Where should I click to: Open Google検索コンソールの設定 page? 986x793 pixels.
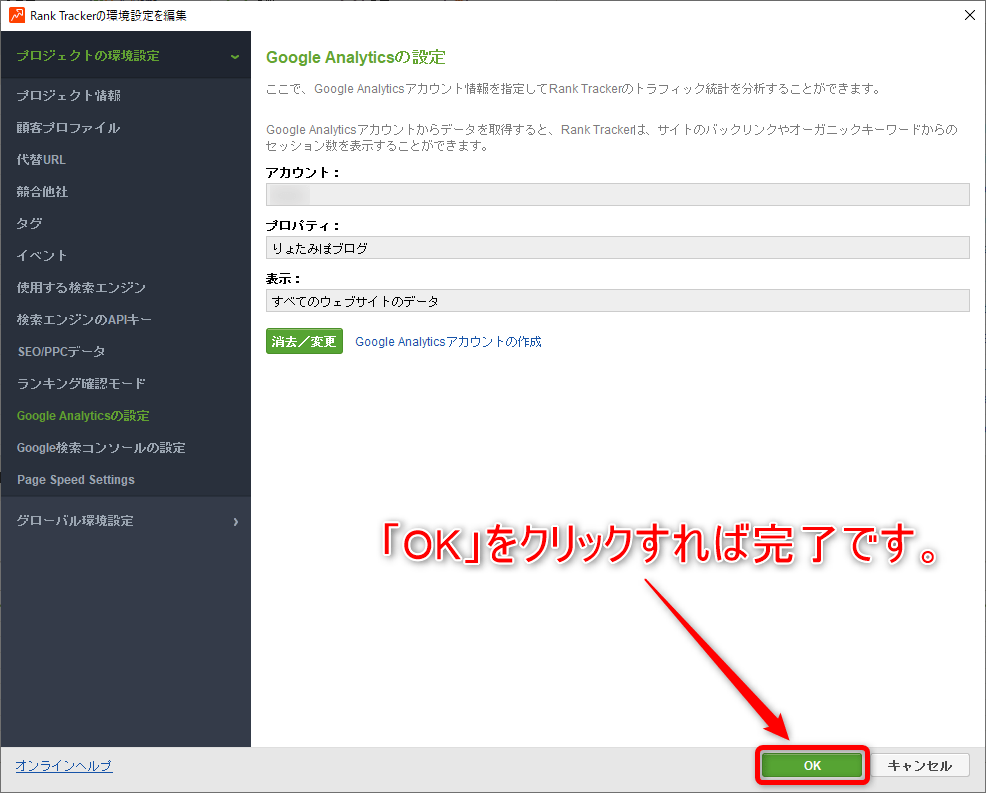tap(101, 448)
